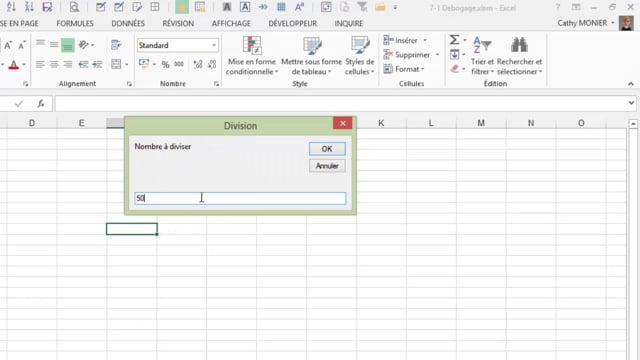Viewport: 640px width, 360px height.
Task: Click the Insert Function fx button
Action: (41, 104)
